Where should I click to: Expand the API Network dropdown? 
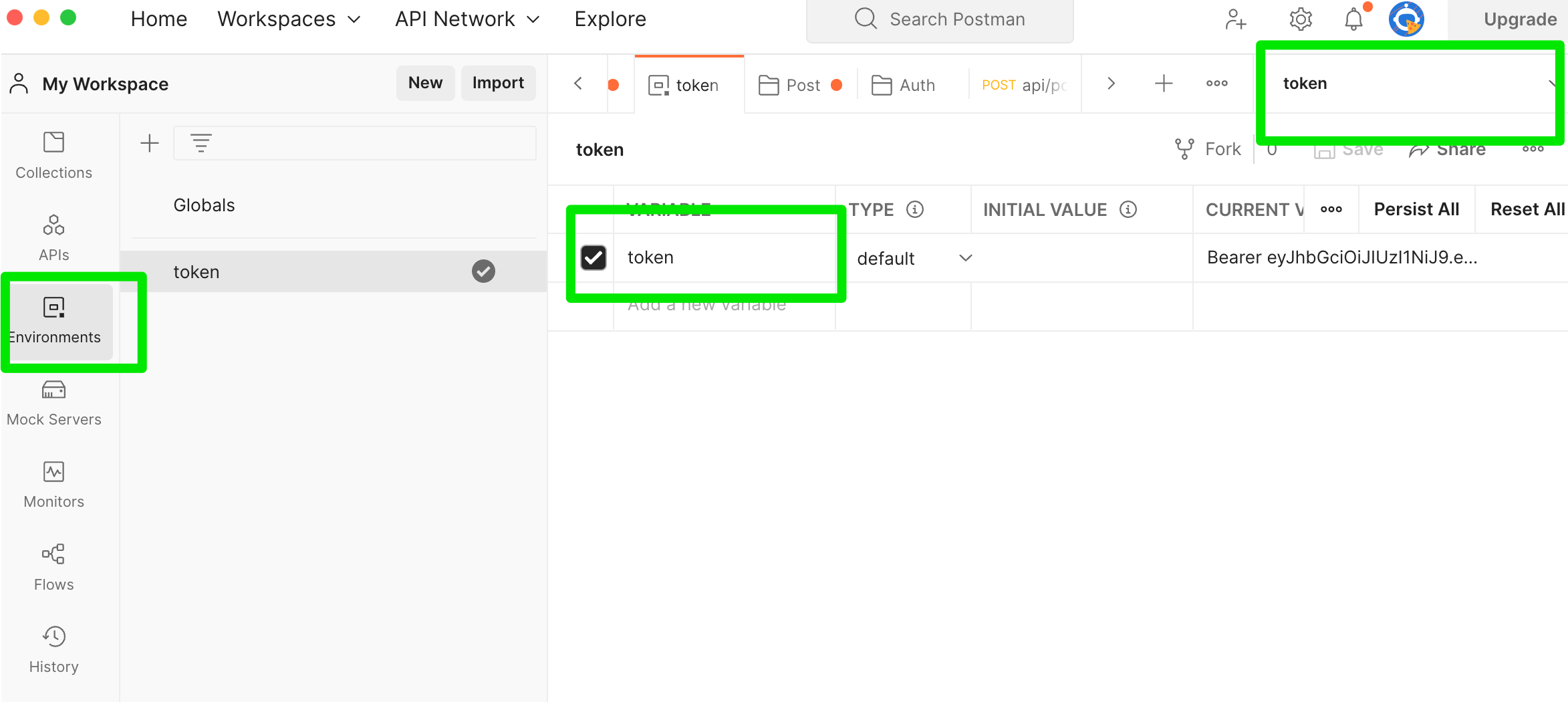click(467, 19)
